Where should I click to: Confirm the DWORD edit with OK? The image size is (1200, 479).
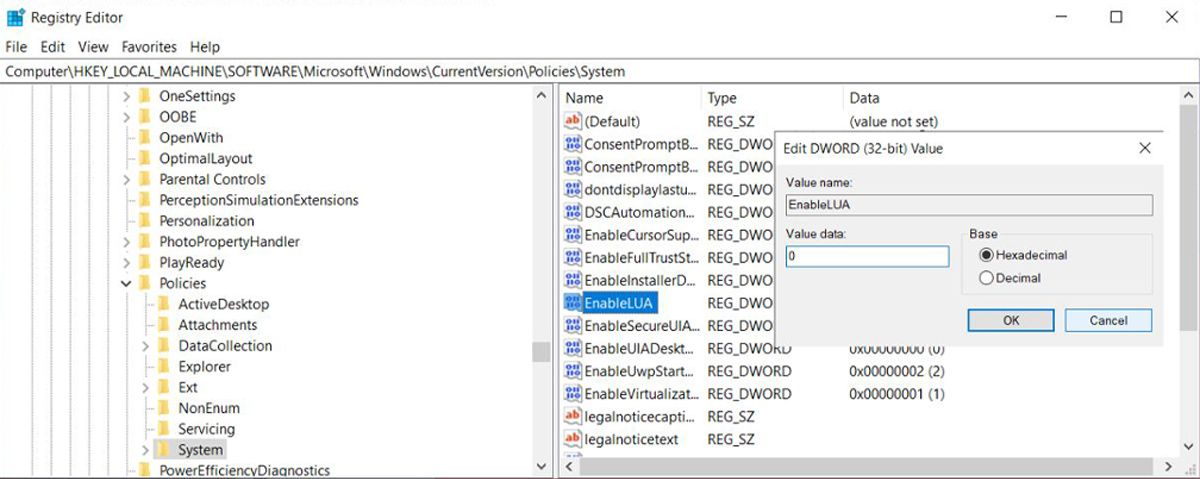coord(1011,320)
